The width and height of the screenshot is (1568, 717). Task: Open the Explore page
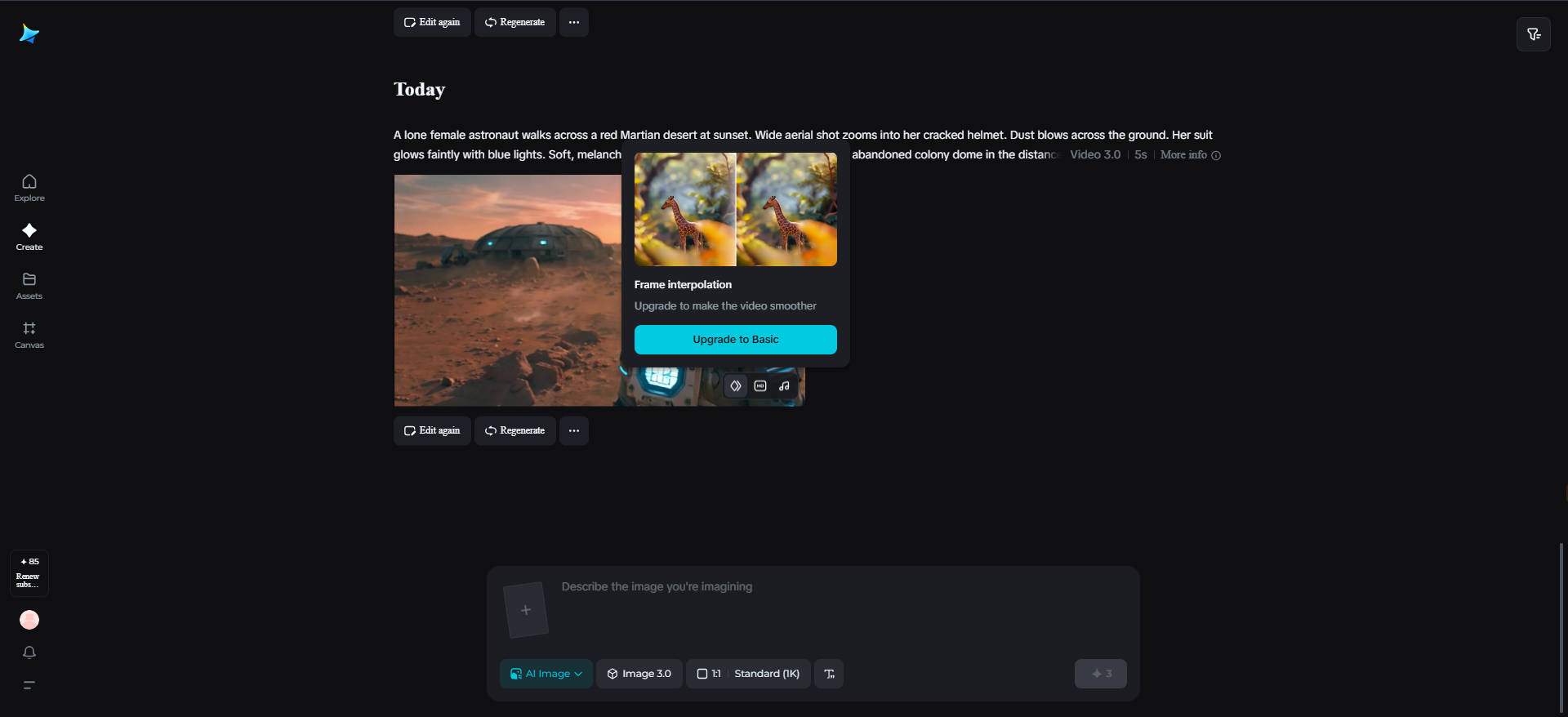pyautogui.click(x=29, y=188)
